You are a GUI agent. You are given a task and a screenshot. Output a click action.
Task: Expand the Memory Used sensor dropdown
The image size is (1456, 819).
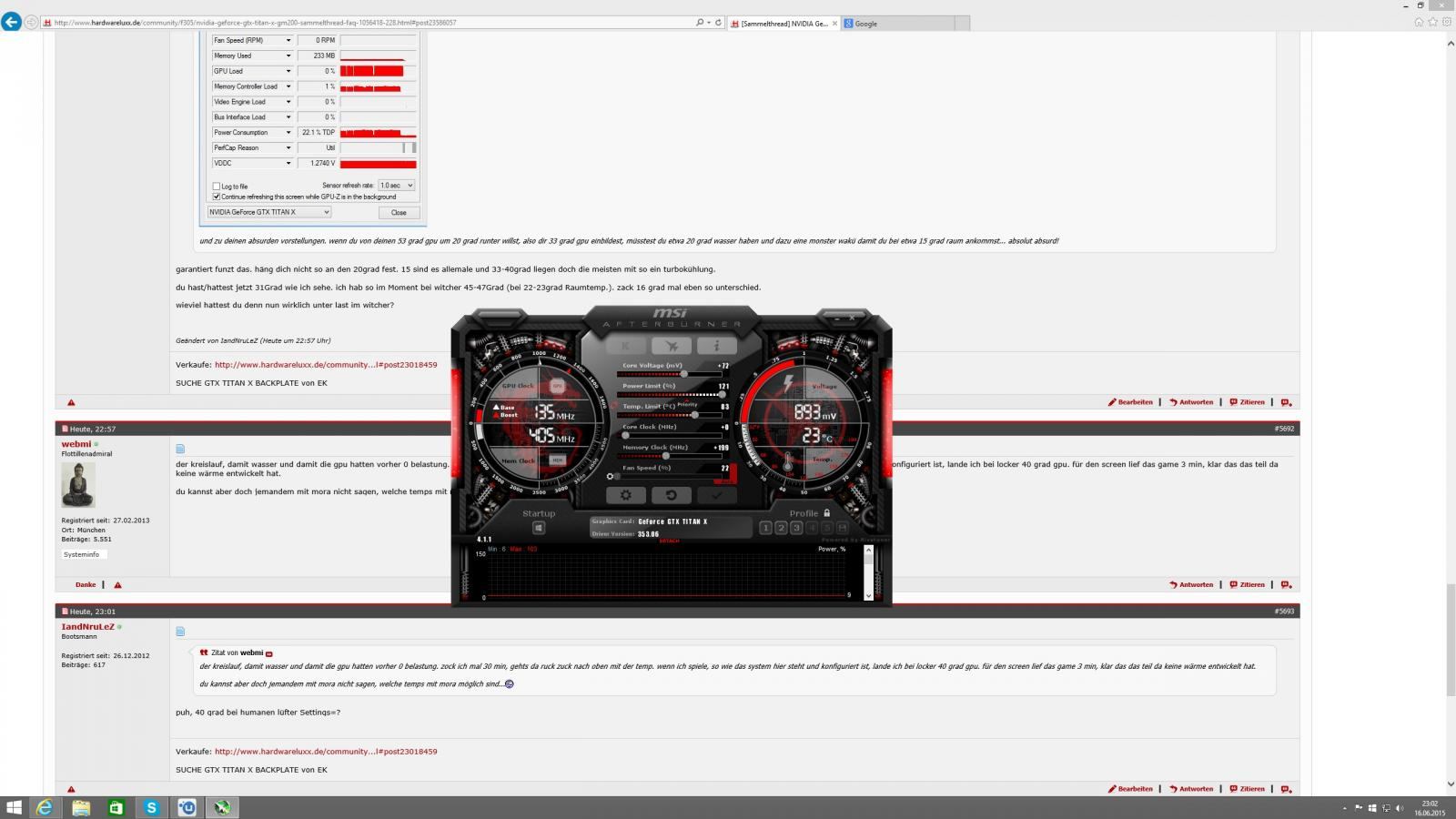288,56
